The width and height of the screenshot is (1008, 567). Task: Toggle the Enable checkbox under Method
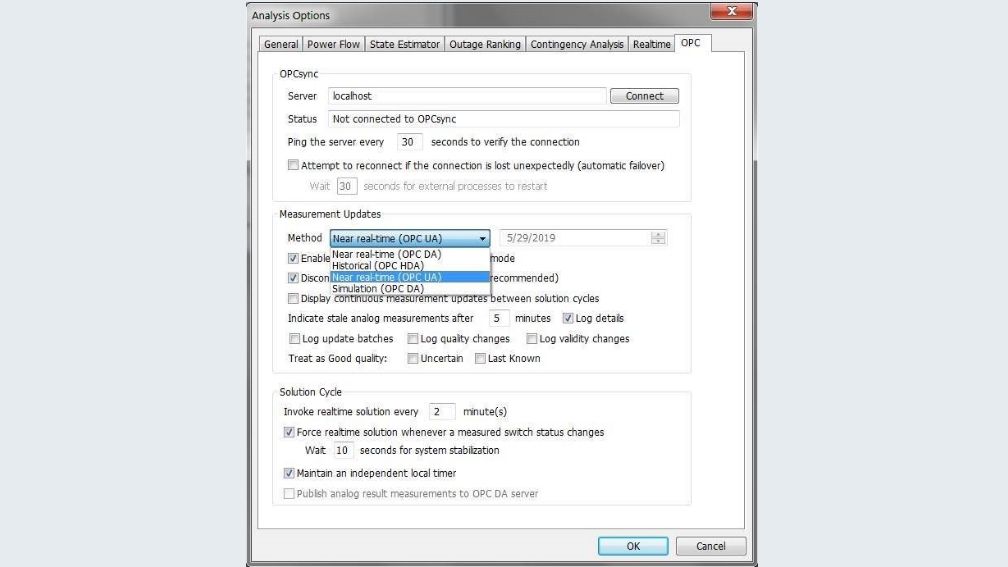[x=293, y=258]
